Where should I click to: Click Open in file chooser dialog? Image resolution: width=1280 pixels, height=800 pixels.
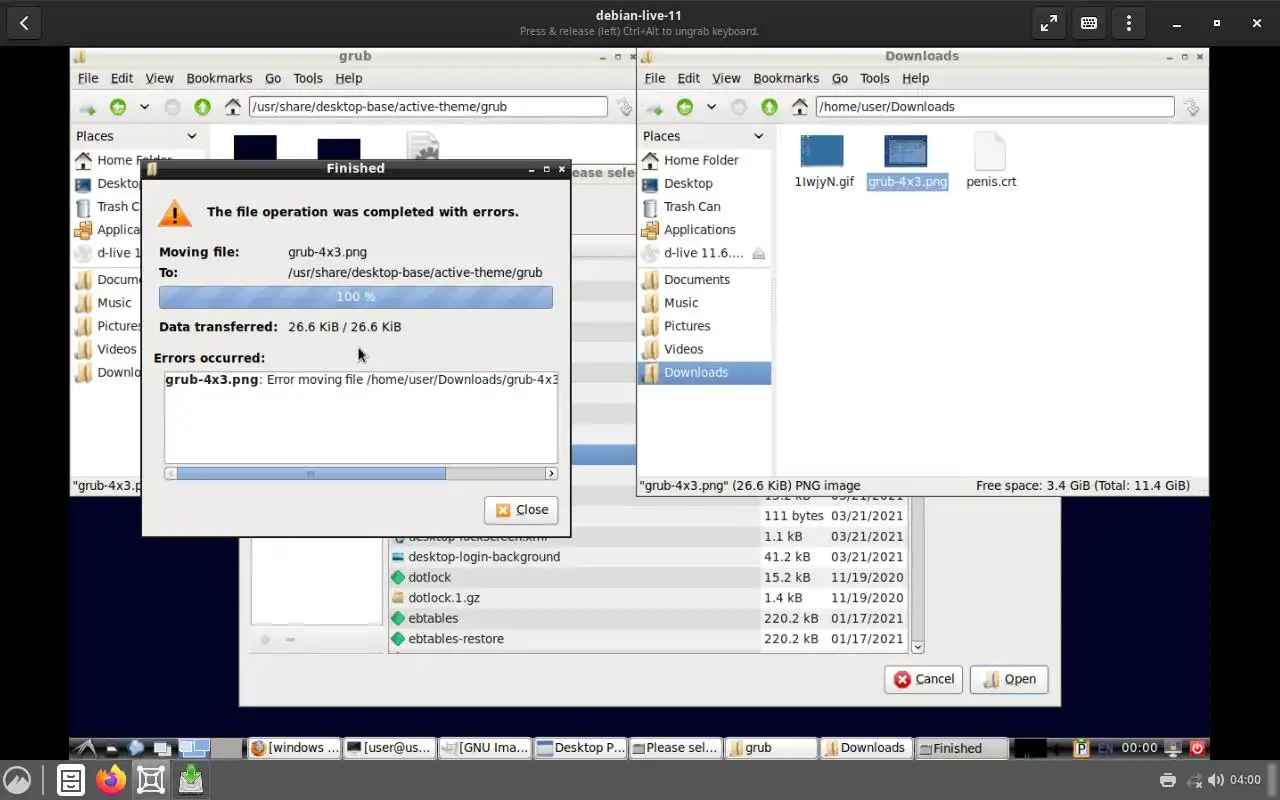pos(1009,679)
